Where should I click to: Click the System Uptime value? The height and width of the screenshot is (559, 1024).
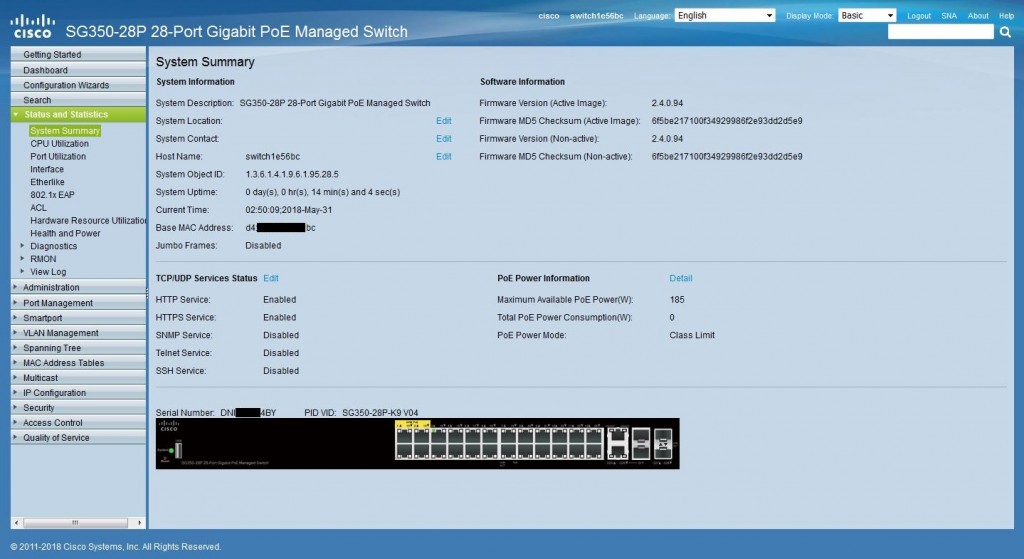(323, 192)
